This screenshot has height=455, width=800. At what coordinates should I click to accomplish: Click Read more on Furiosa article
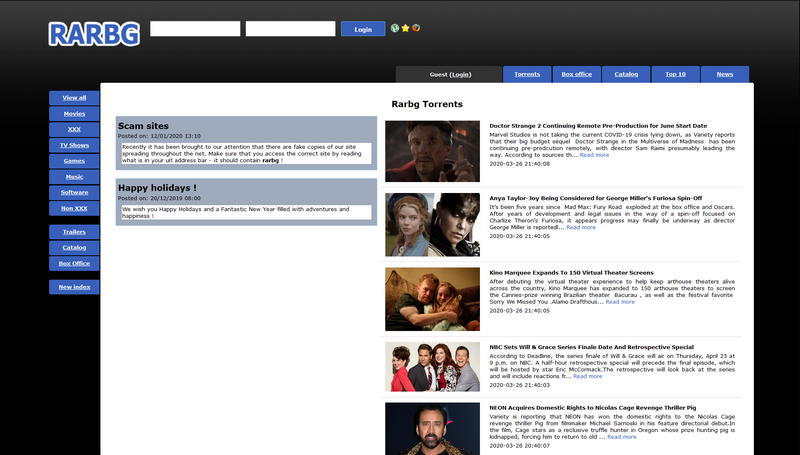(x=581, y=228)
